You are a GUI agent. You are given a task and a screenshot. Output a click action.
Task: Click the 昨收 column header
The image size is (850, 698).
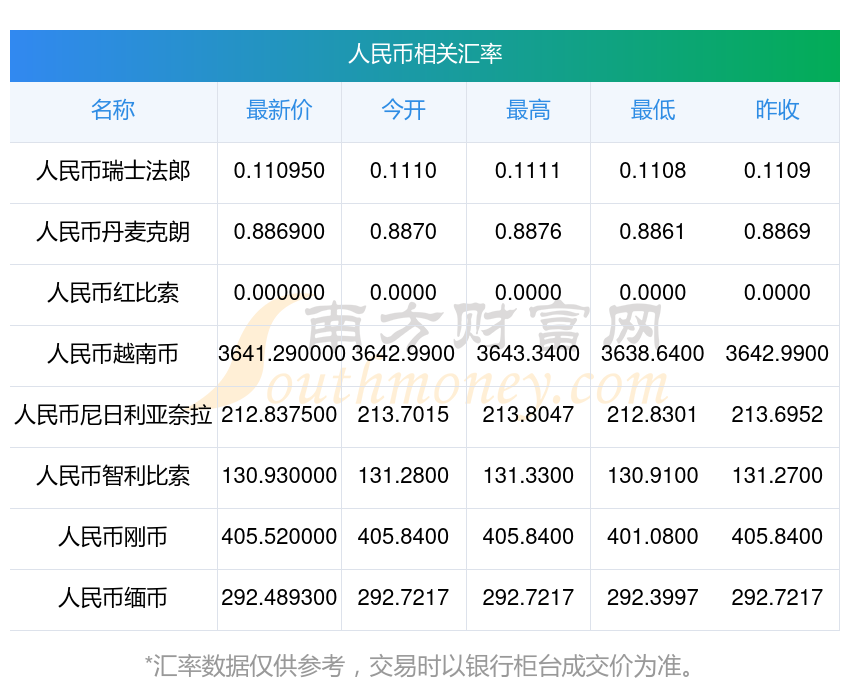[x=777, y=110]
